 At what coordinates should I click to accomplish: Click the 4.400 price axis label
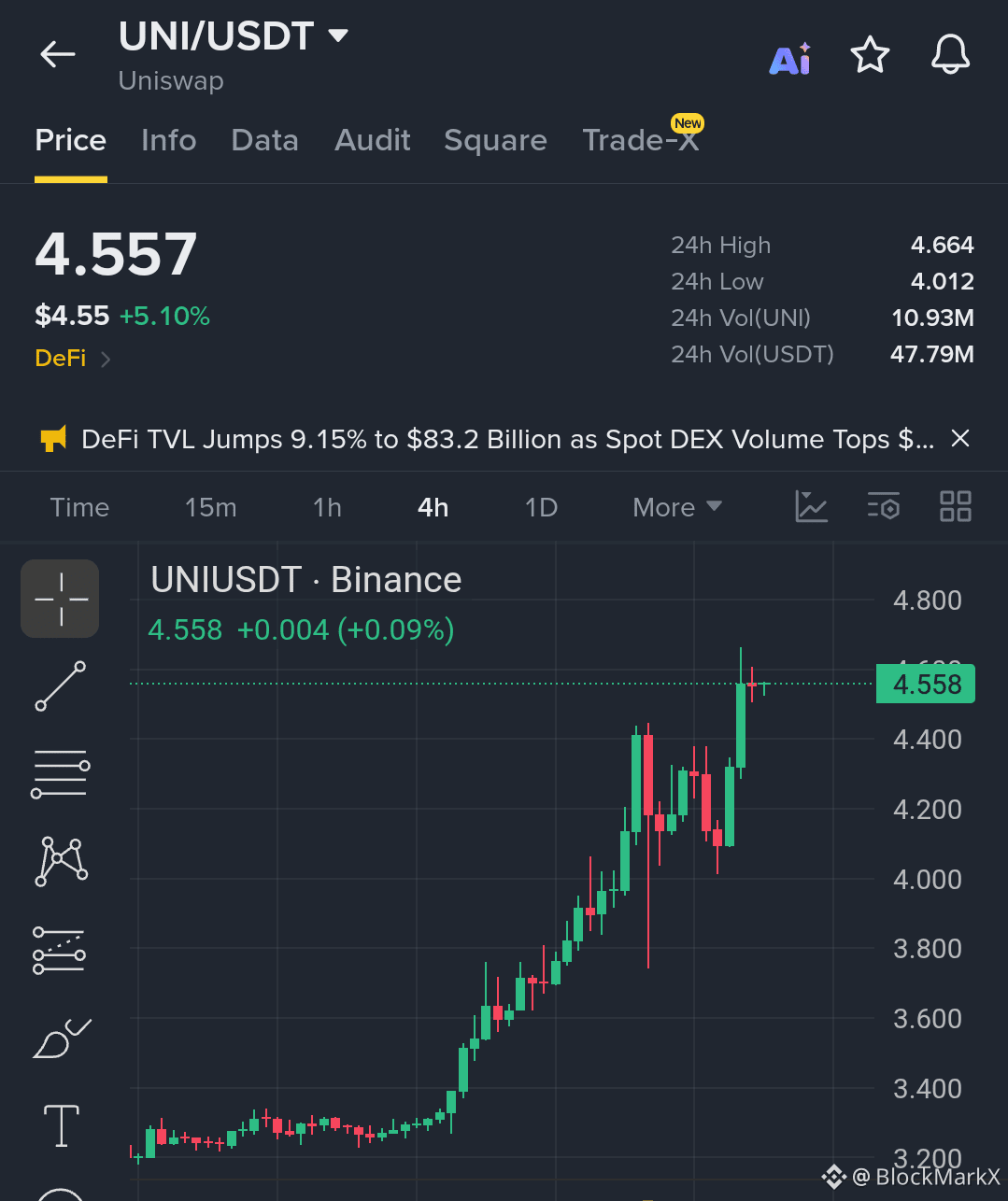tap(928, 740)
